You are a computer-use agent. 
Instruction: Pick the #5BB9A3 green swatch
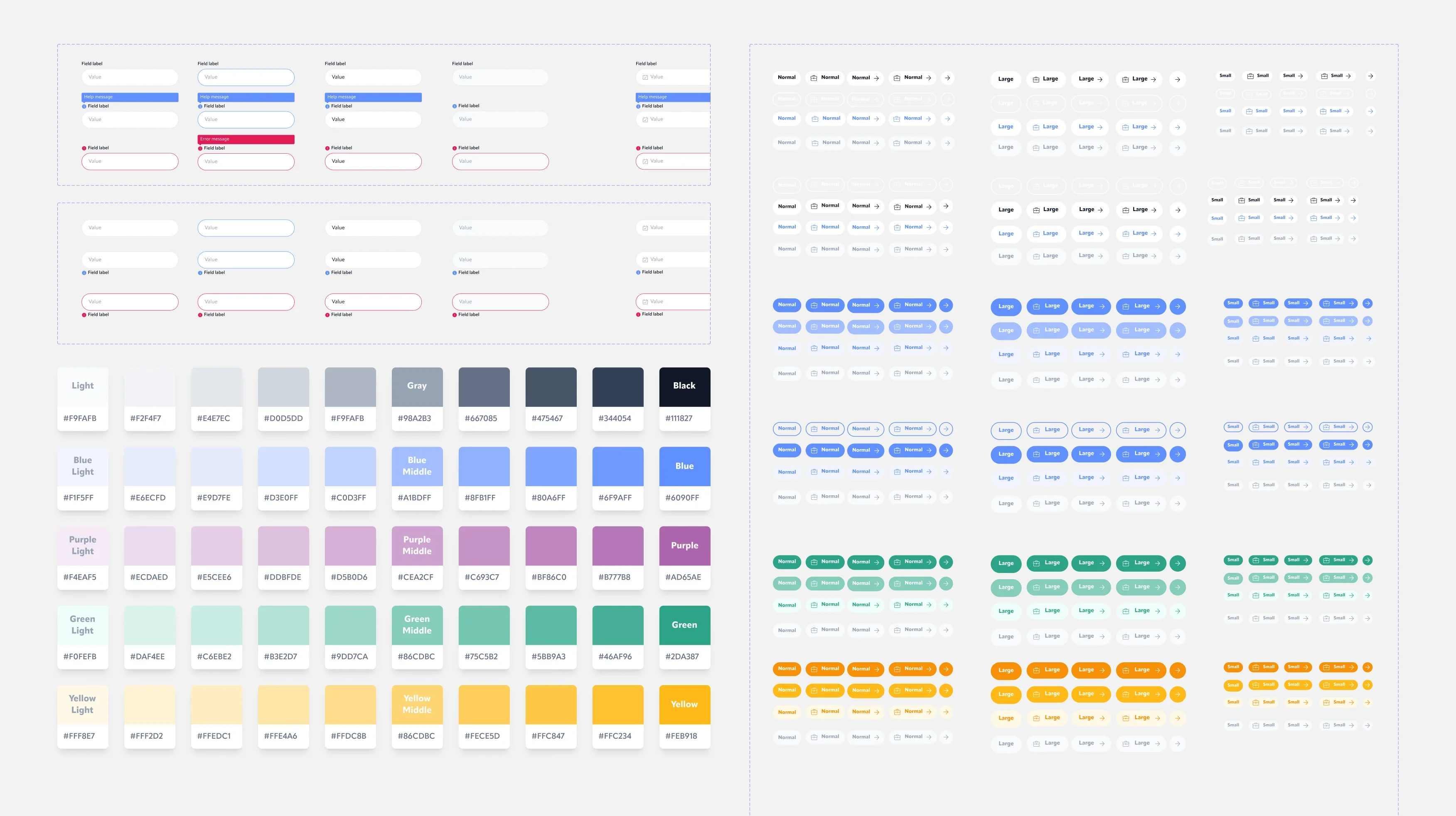pos(551,637)
